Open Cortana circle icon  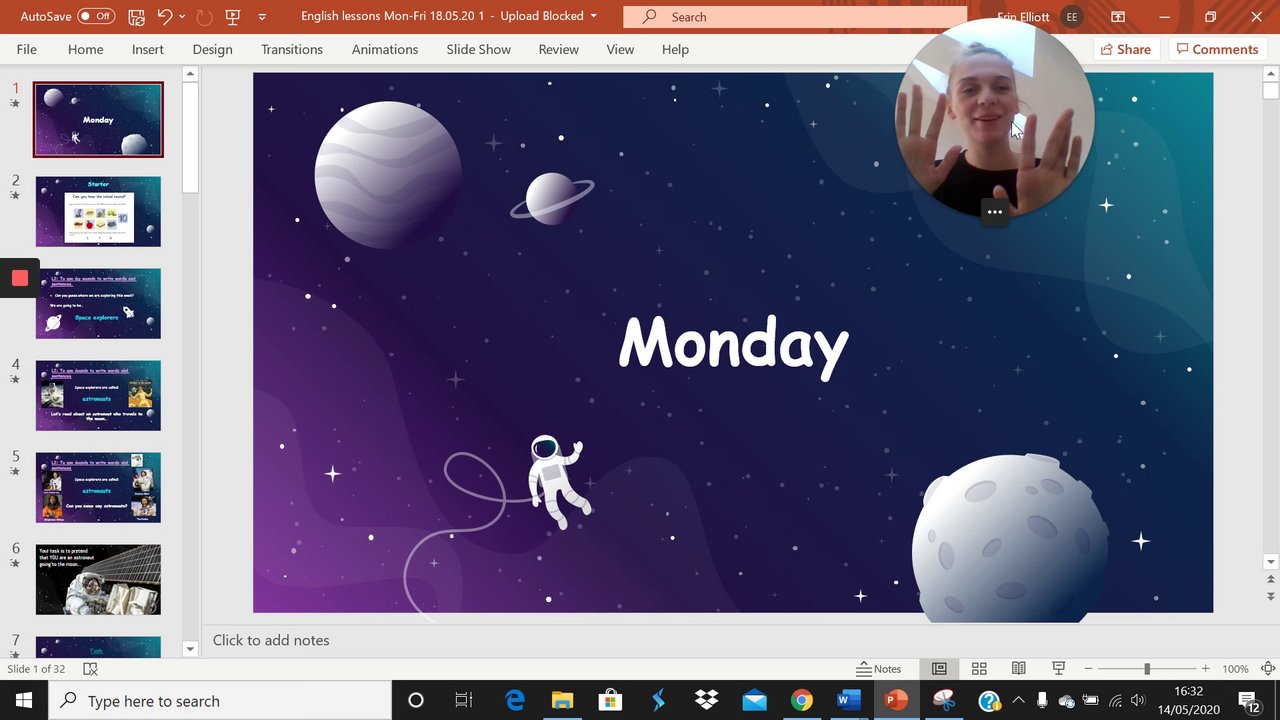point(416,701)
